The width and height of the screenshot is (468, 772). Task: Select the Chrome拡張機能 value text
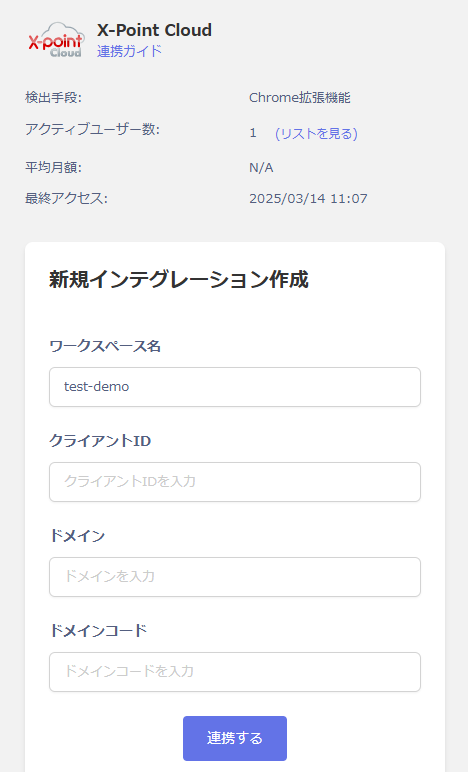pos(300,98)
